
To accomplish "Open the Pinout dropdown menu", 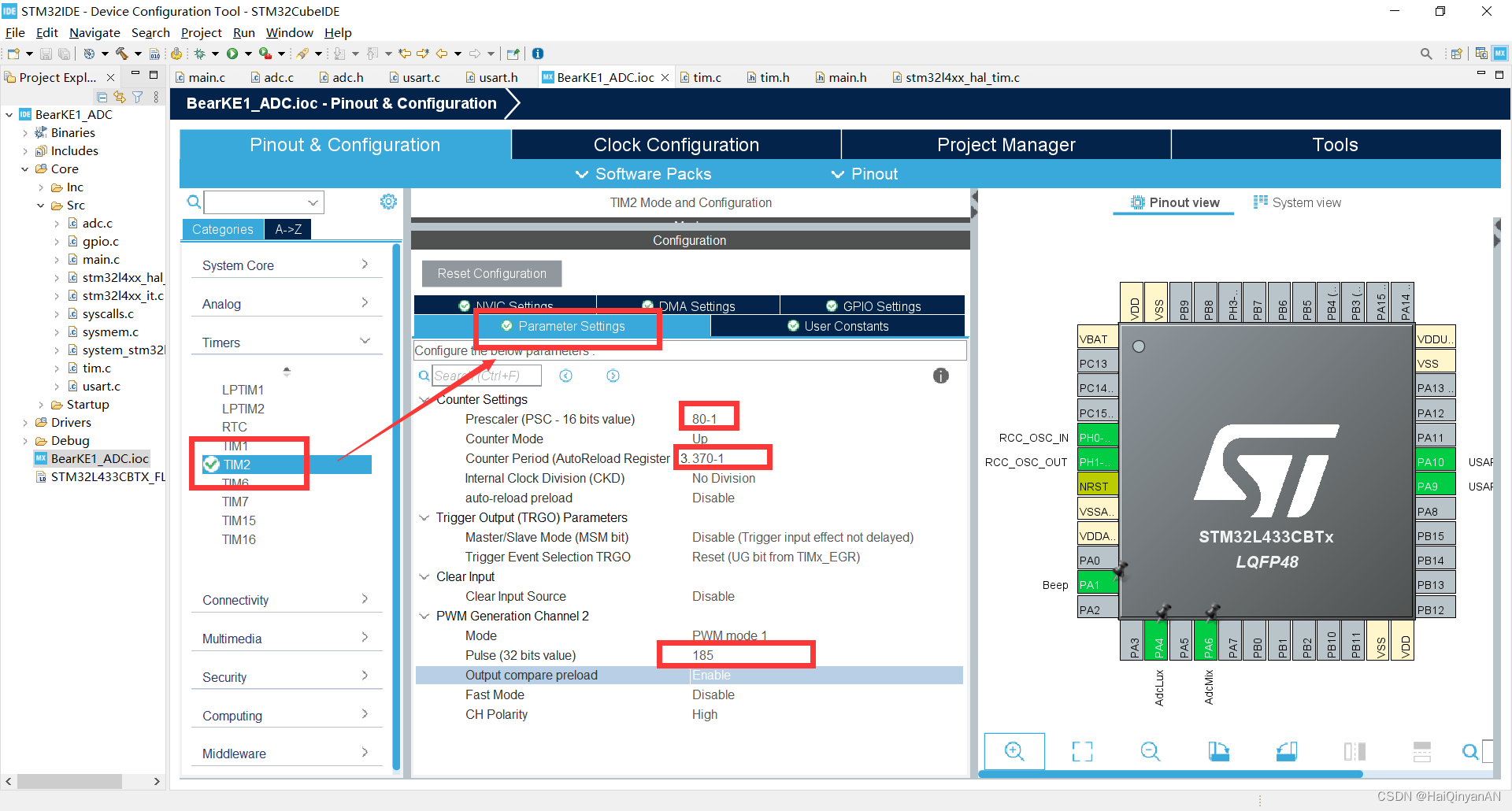I will tap(865, 174).
